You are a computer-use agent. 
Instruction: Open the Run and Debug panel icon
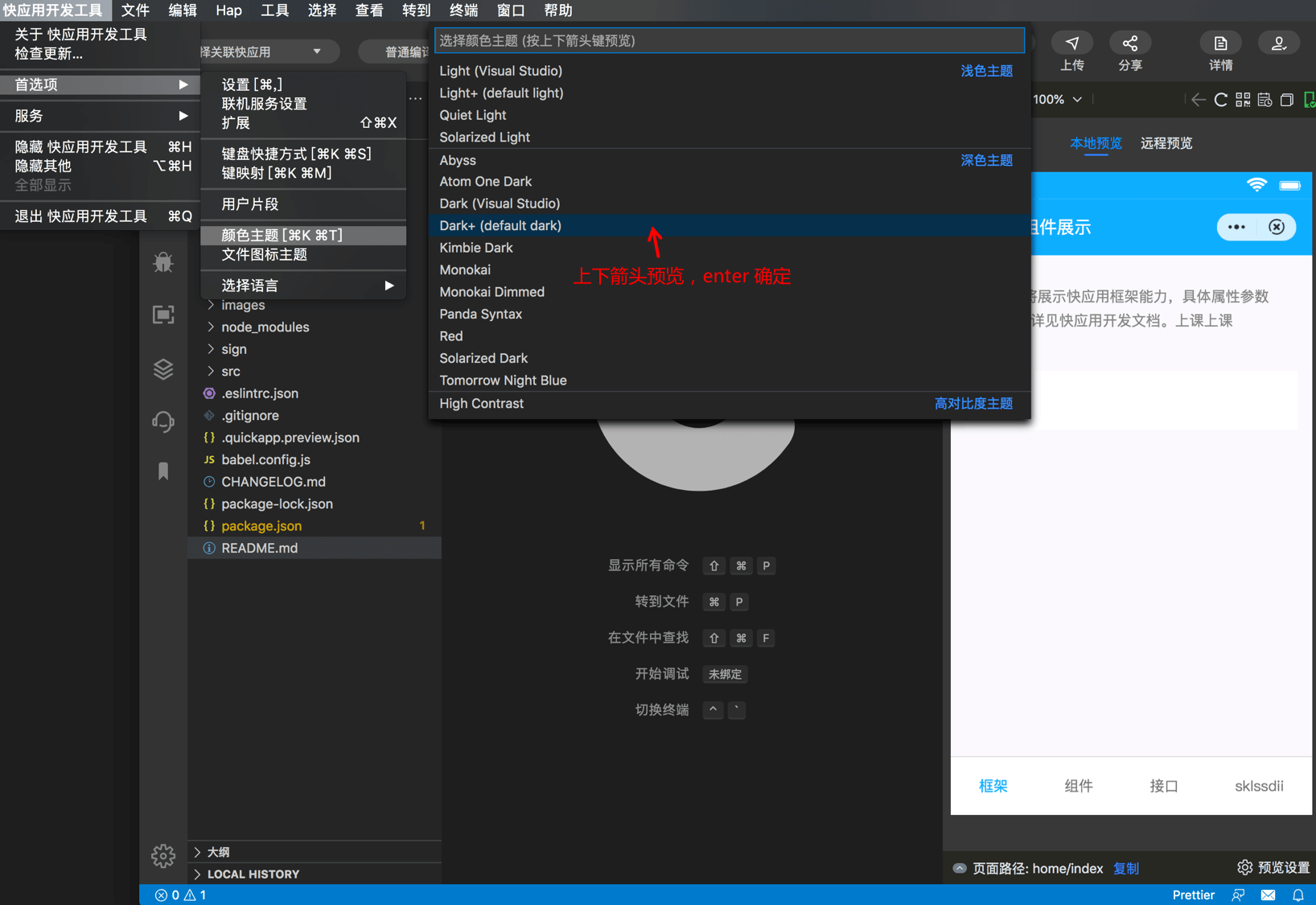click(163, 262)
